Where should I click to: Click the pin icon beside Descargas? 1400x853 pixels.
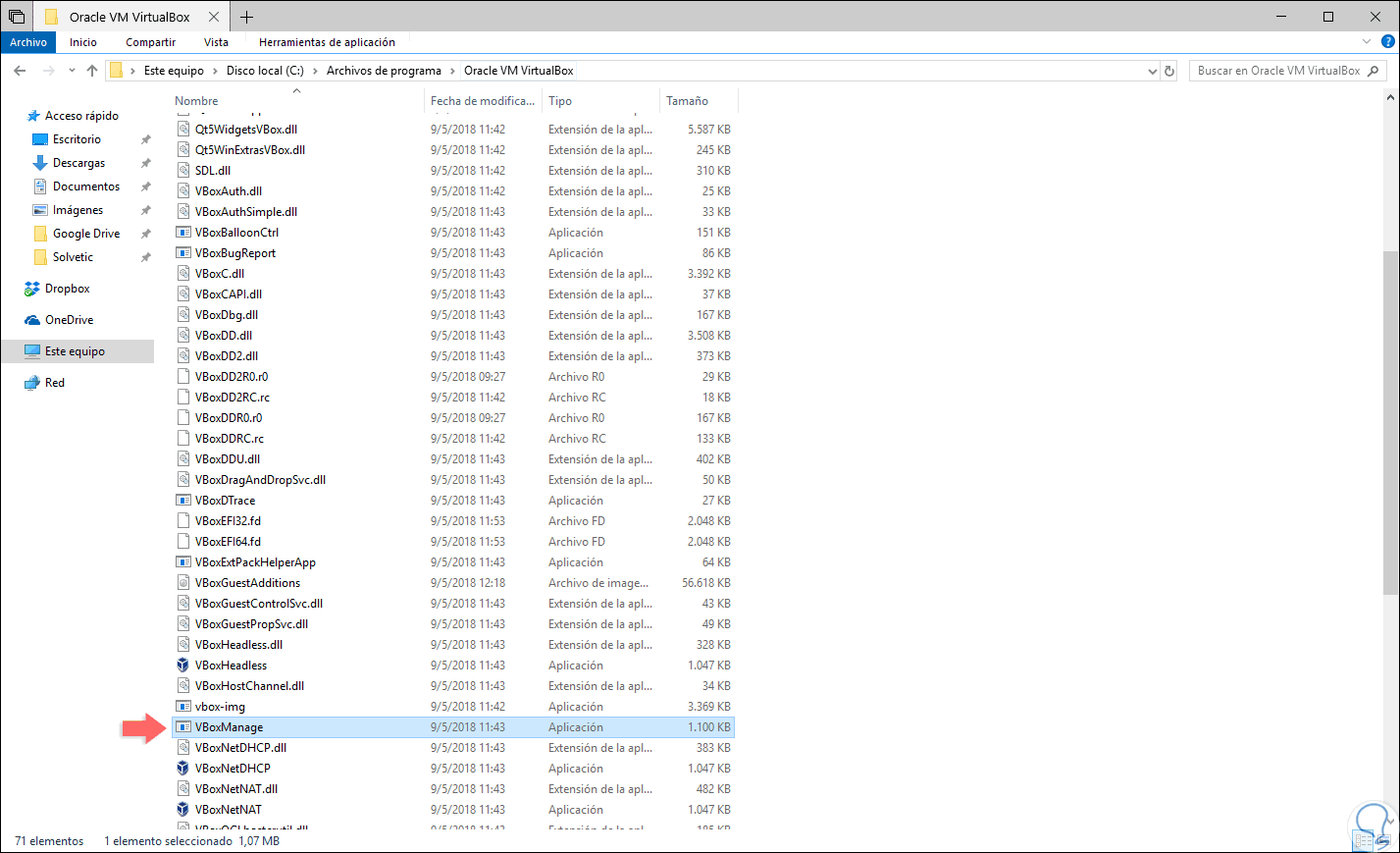pos(146,163)
